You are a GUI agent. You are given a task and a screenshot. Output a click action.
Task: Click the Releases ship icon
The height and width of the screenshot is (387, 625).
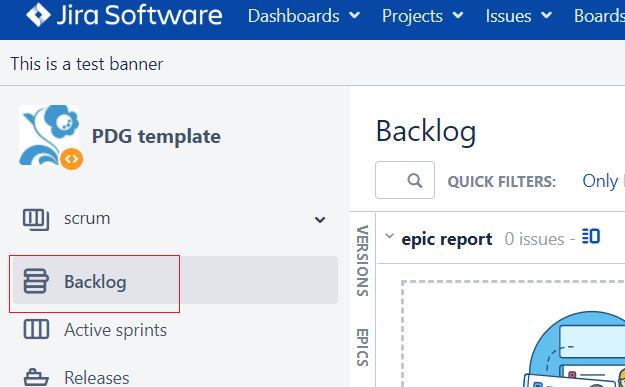pos(36,377)
